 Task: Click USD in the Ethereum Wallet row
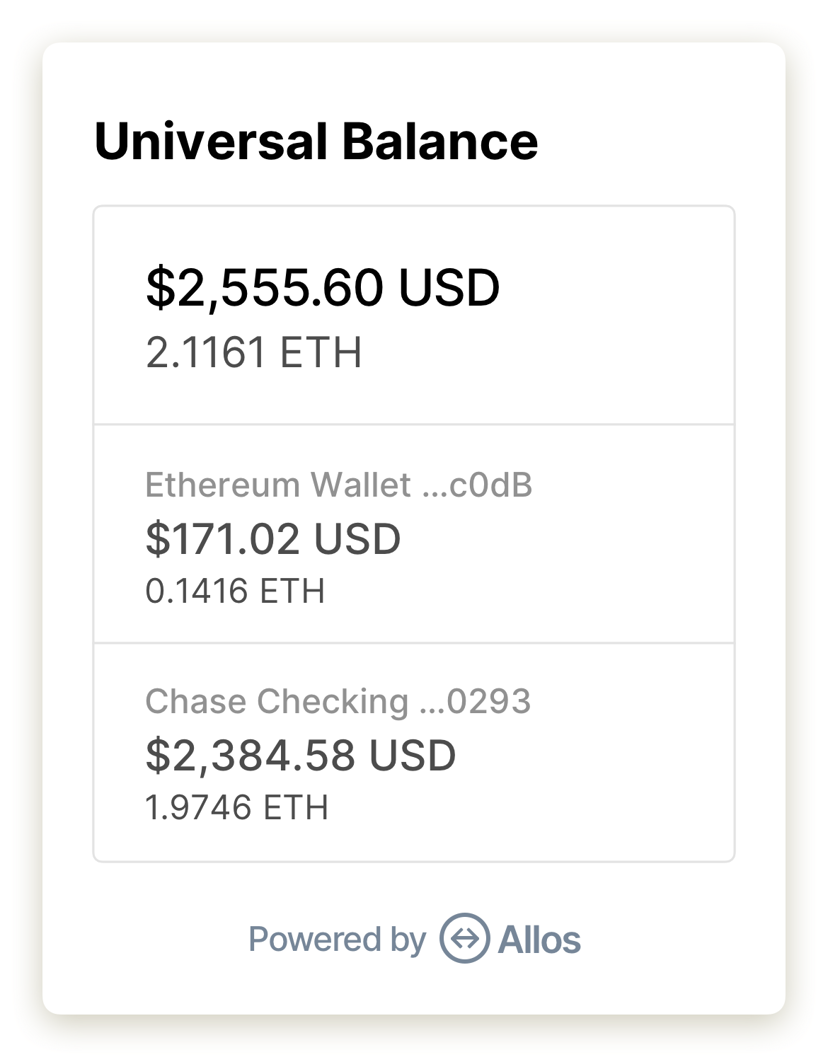pyautogui.click(x=357, y=539)
